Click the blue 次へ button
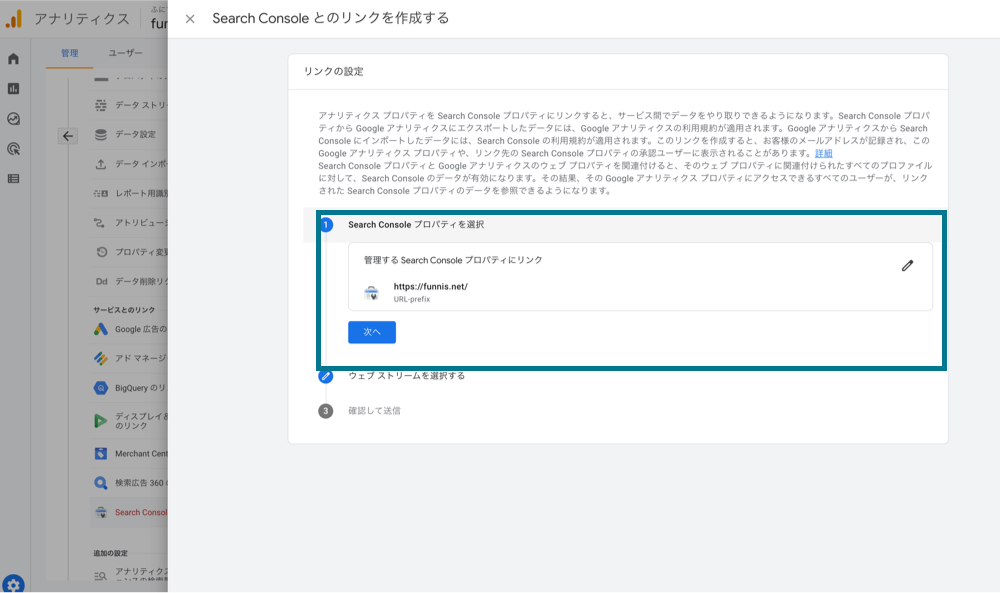Image resolution: width=1000 pixels, height=593 pixels. pyautogui.click(x=372, y=332)
